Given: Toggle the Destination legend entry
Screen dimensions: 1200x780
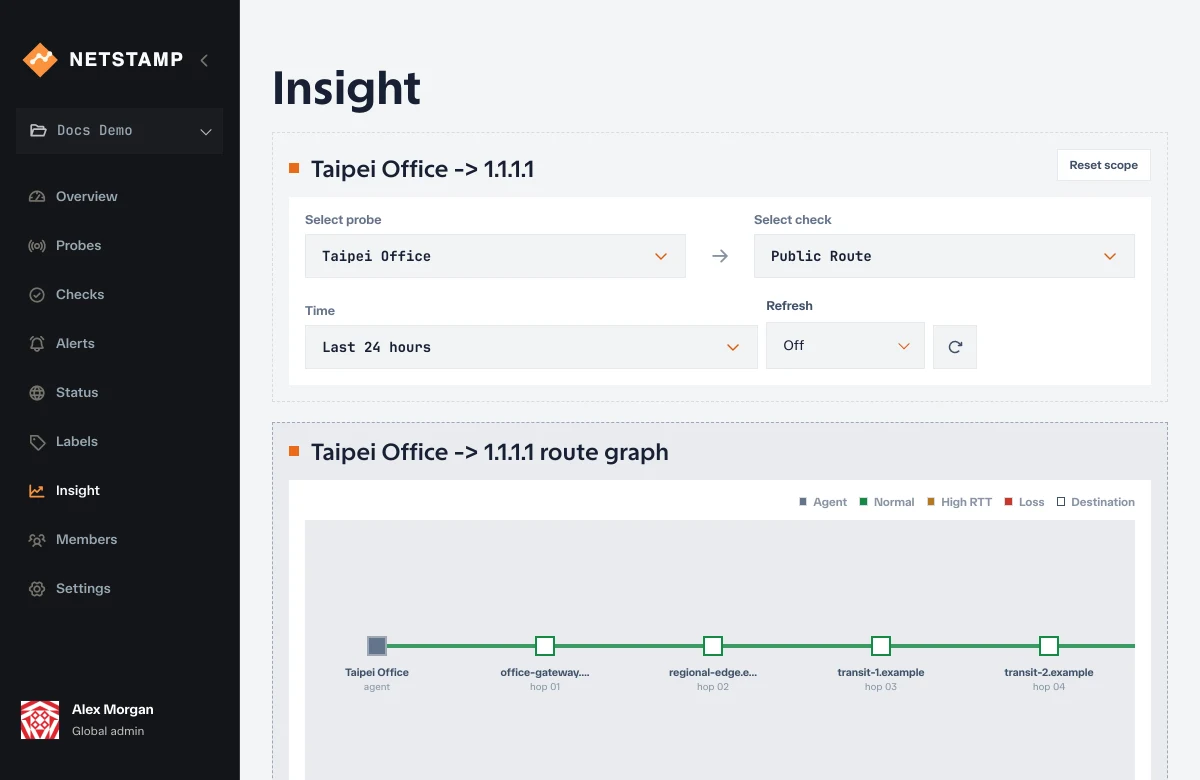Looking at the screenshot, I should click(1095, 502).
